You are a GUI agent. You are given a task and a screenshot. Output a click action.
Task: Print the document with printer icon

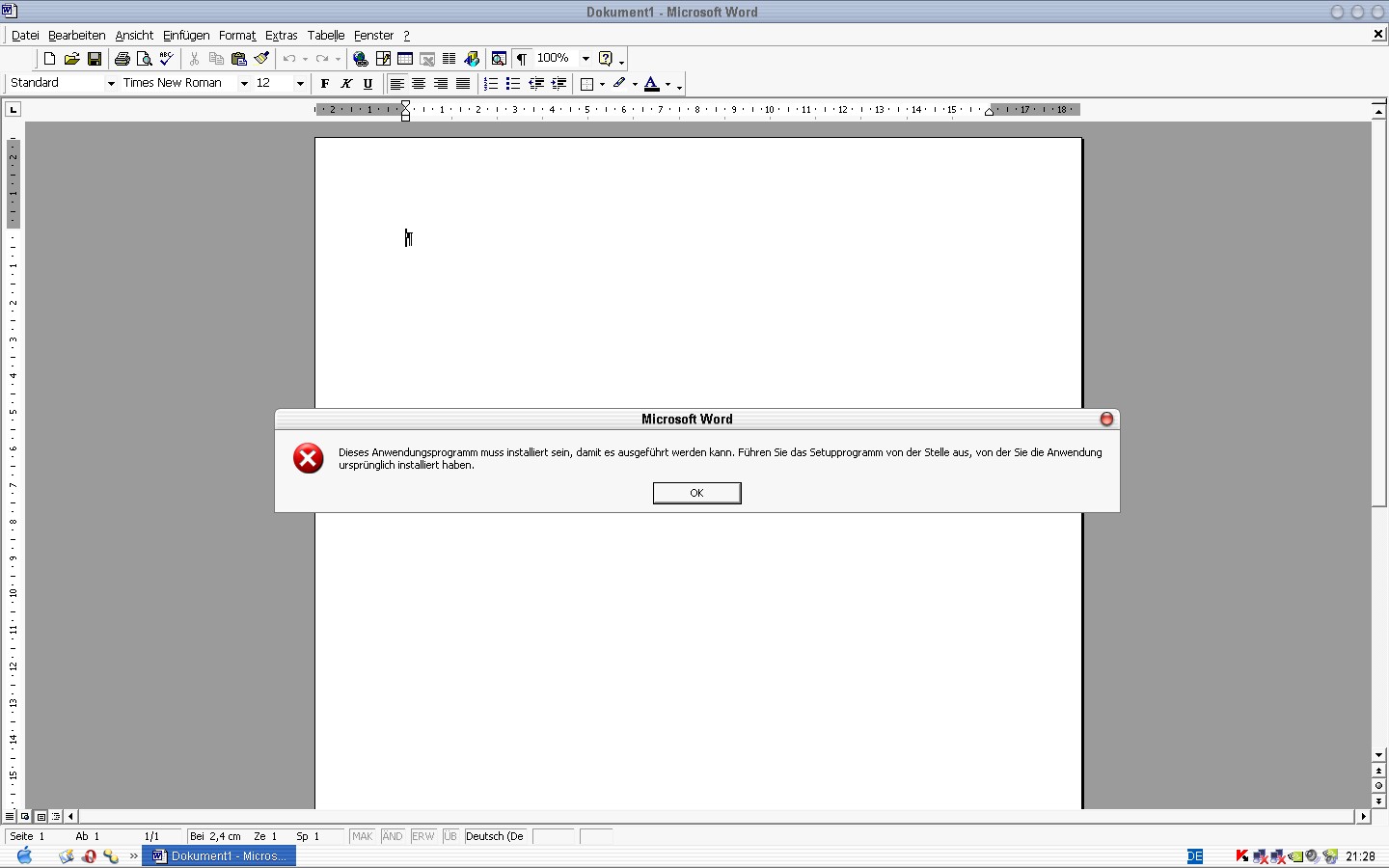[x=123, y=59]
